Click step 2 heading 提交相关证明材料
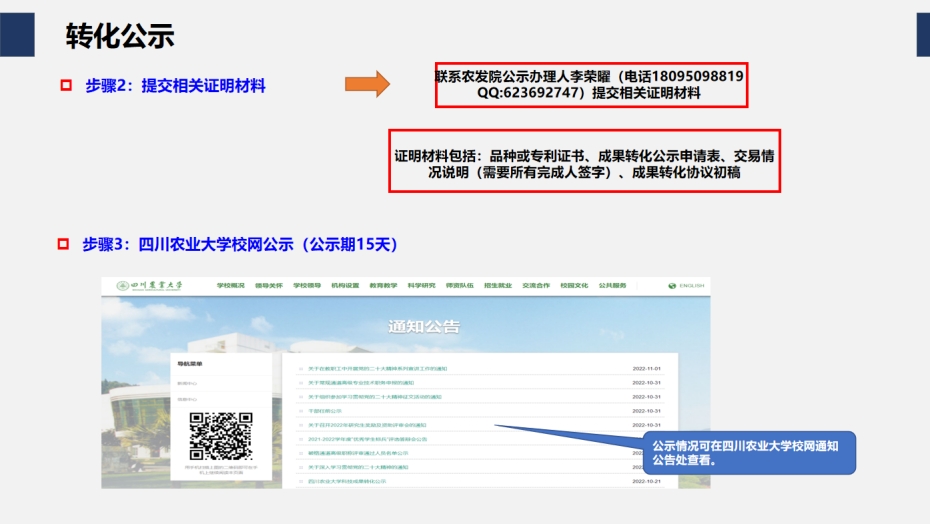 (x=175, y=86)
